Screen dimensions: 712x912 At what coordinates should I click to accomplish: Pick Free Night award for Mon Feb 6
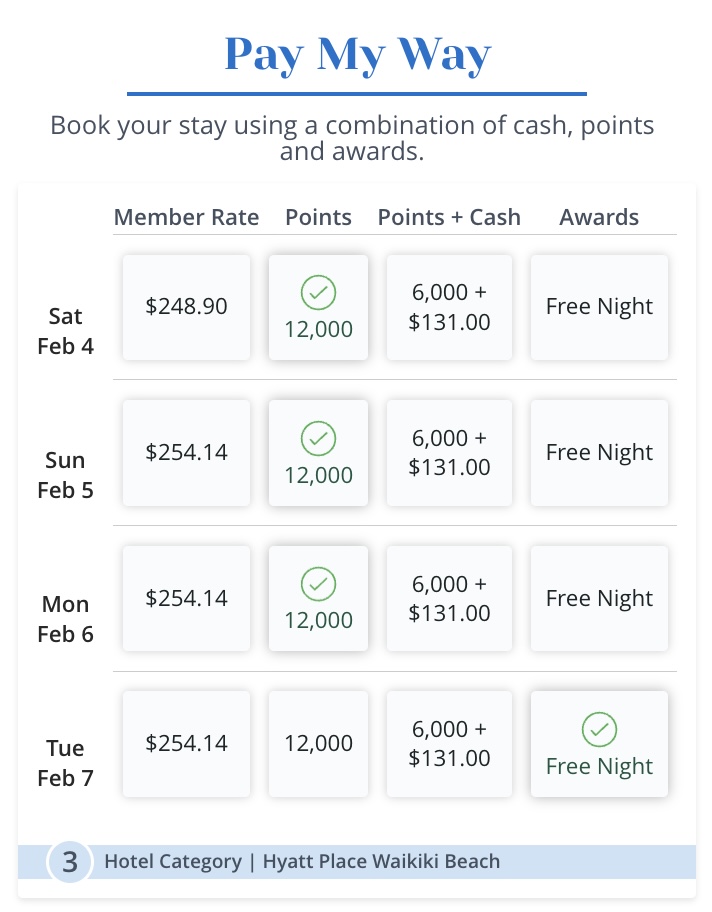pyautogui.click(x=599, y=598)
